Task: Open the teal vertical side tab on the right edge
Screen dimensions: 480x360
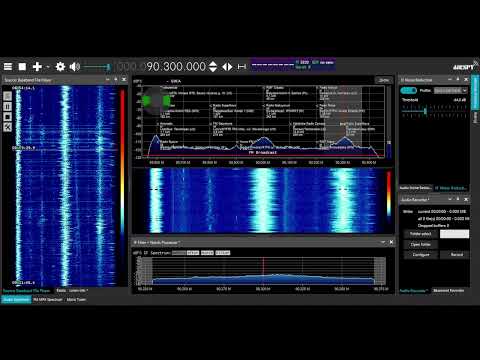Action: pos(475,93)
